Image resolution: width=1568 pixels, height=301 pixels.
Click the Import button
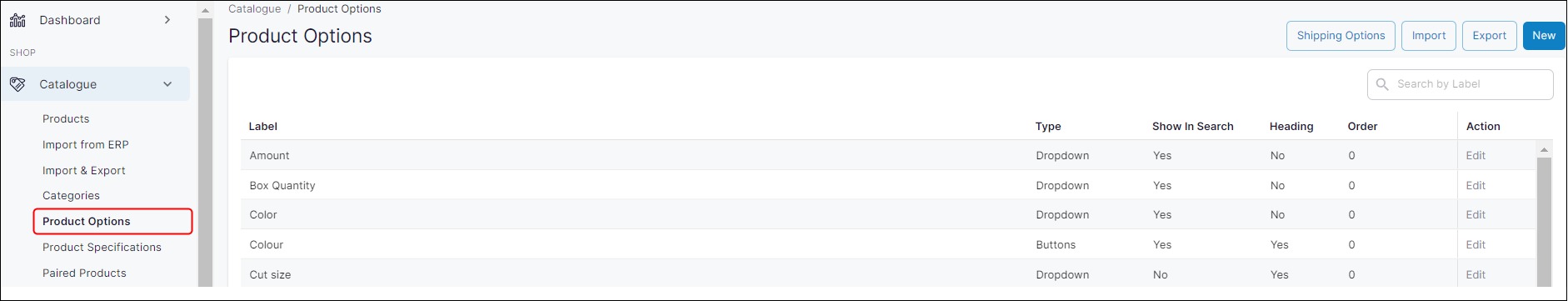click(x=1429, y=36)
